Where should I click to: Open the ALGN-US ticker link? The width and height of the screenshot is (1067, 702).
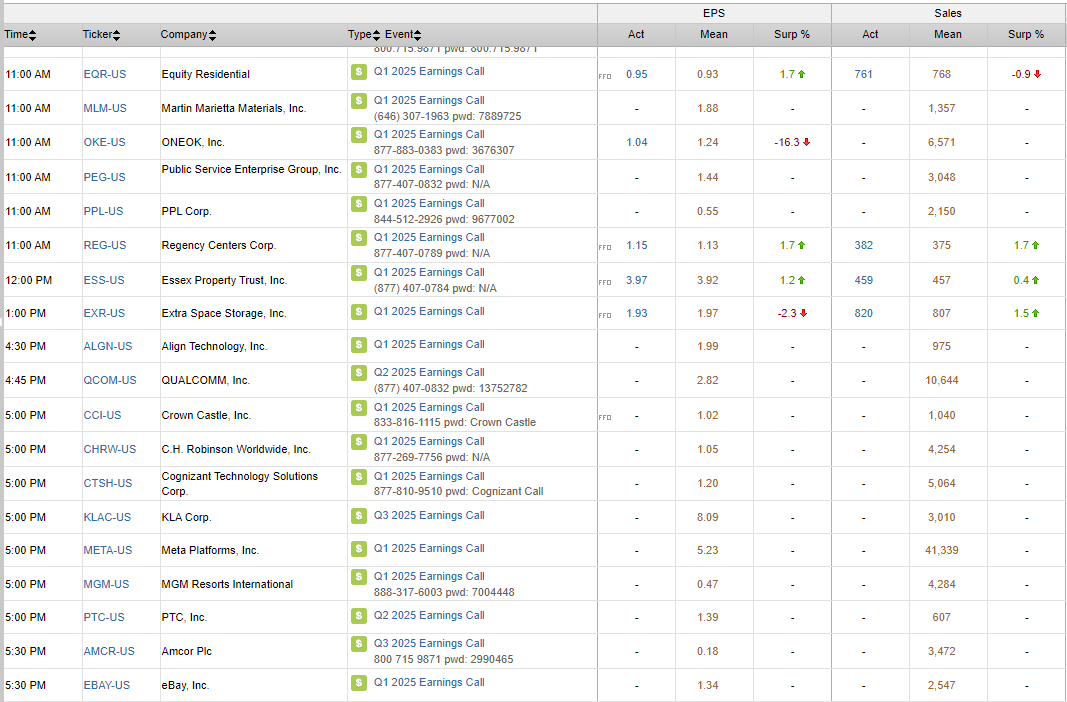tap(108, 346)
